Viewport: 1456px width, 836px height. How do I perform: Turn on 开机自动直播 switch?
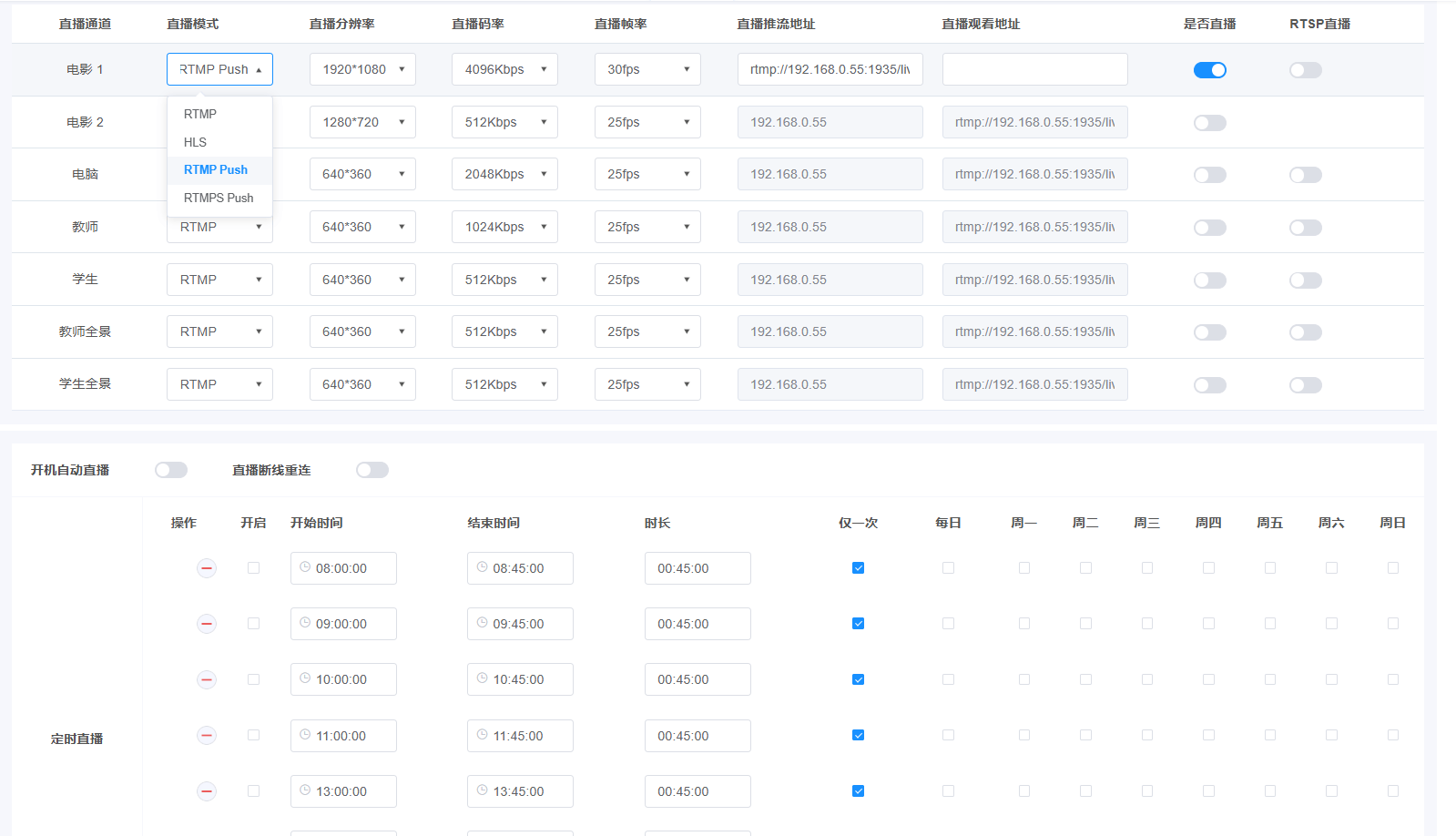[x=171, y=470]
